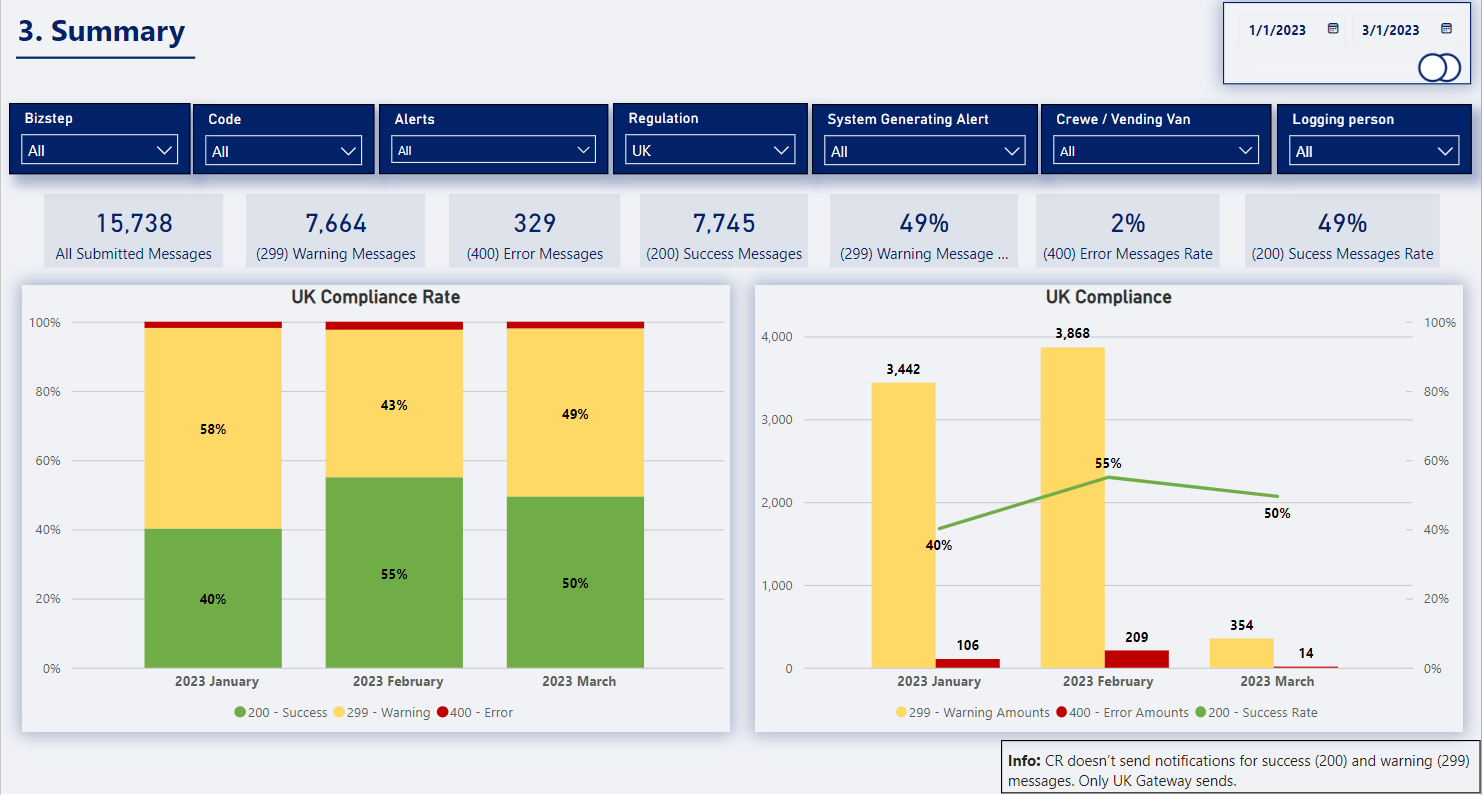This screenshot has width=1483, height=795.
Task: Select the (299) Warning Message rate card
Action: pos(924,231)
